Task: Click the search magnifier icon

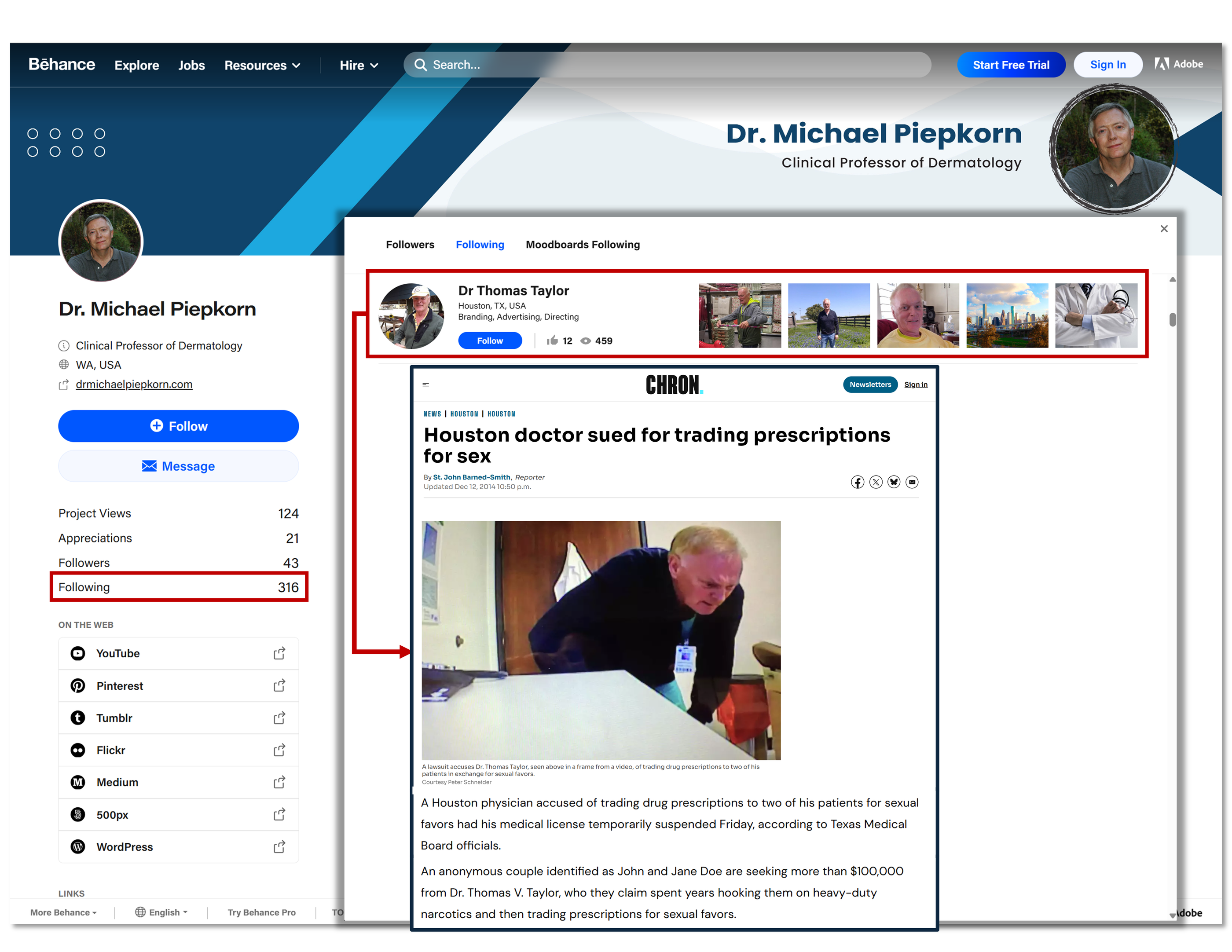Action: click(x=420, y=65)
